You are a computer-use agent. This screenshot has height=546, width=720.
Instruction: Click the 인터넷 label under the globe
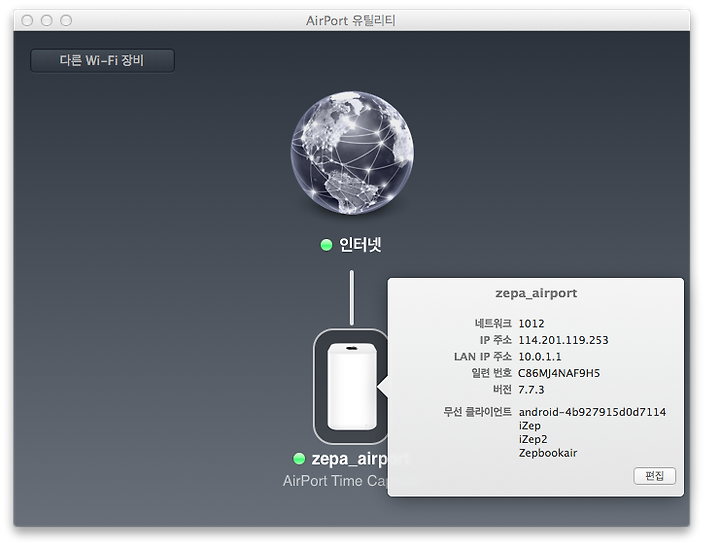pos(360,245)
